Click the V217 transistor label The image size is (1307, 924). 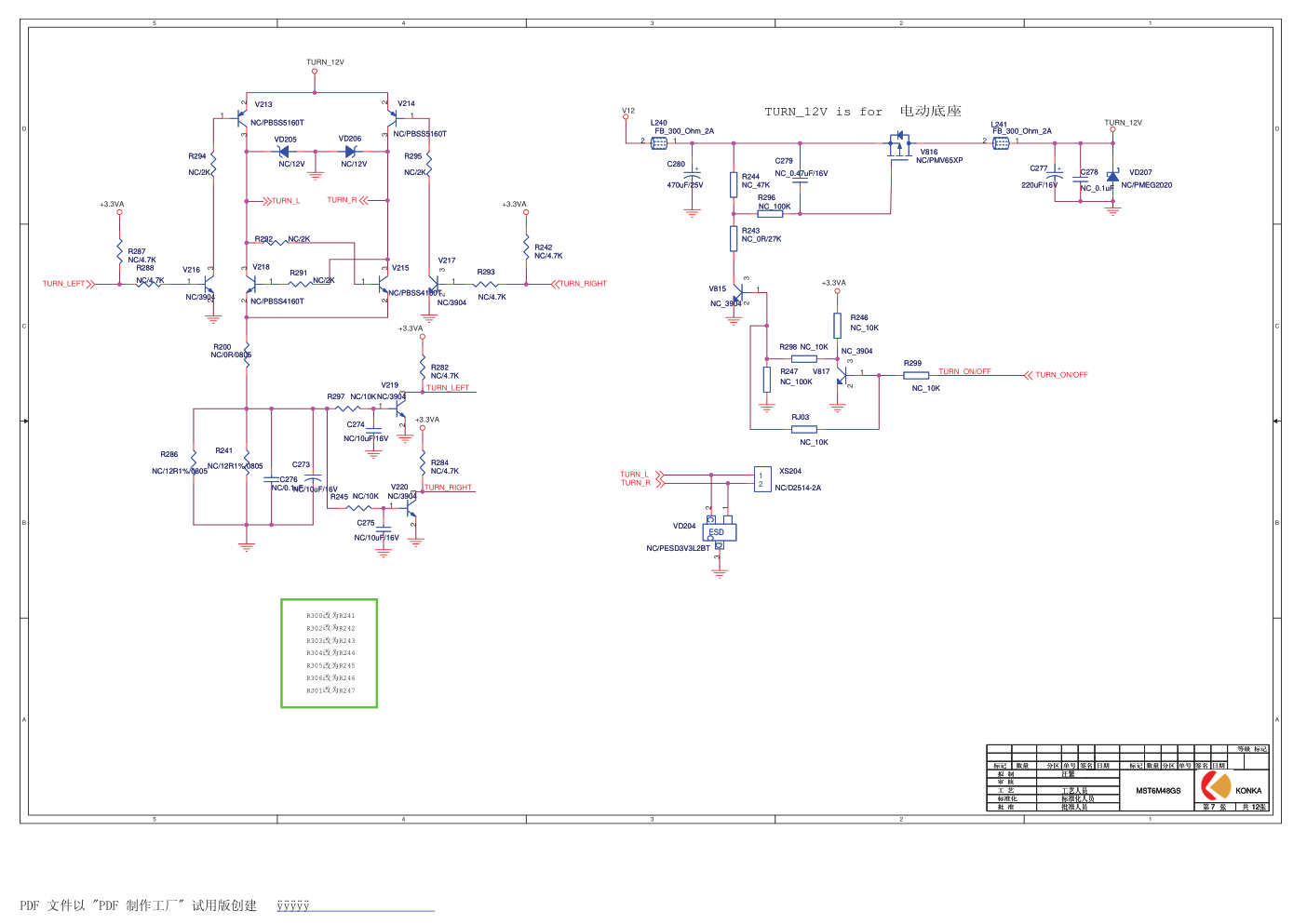click(447, 261)
